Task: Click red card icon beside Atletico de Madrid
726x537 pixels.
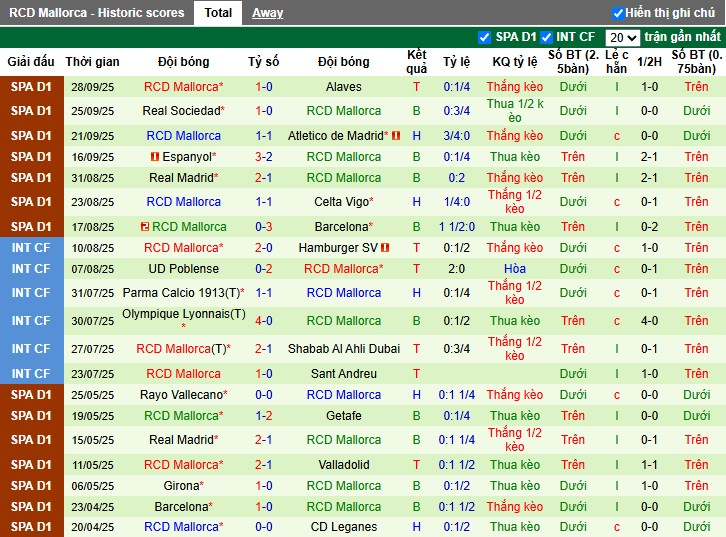Action: [396, 136]
